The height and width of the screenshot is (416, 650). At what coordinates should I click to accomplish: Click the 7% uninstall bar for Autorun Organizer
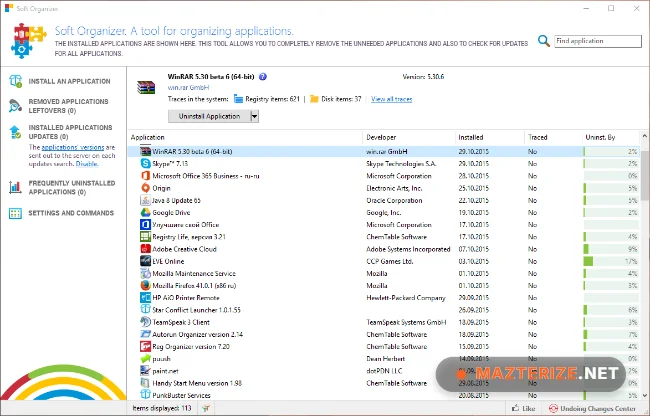point(611,334)
